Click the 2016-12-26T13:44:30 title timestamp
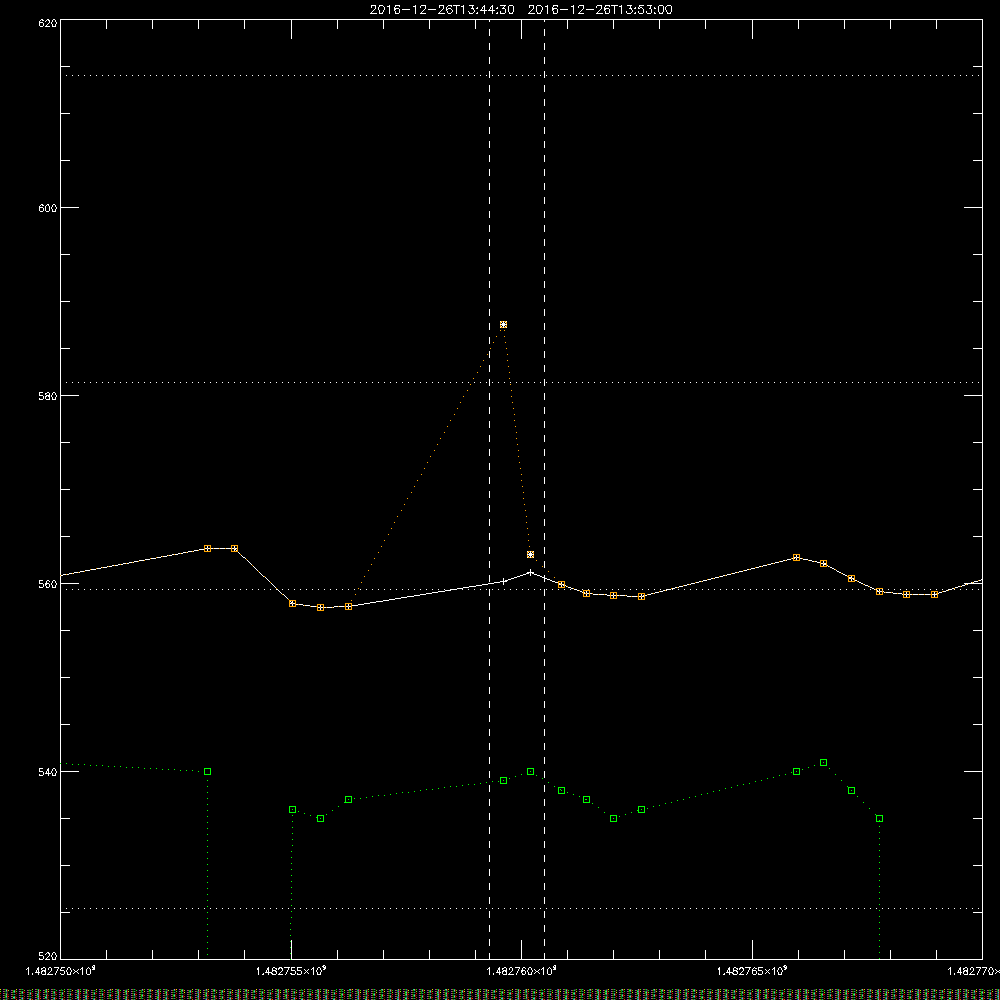Image resolution: width=1000 pixels, height=1000 pixels. [442, 10]
